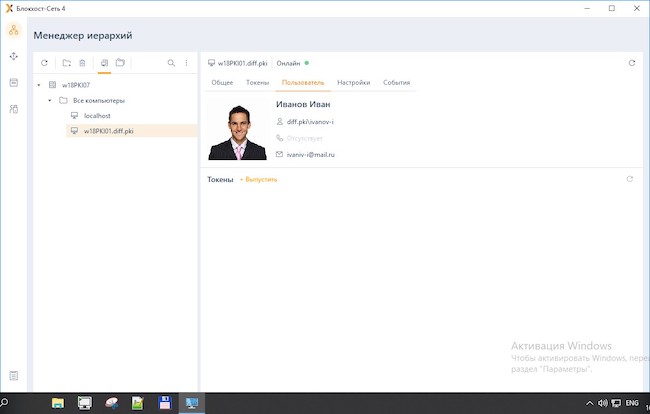Collapse the w18PKI07 server node
This screenshot has width=650, height=414.
38,85
